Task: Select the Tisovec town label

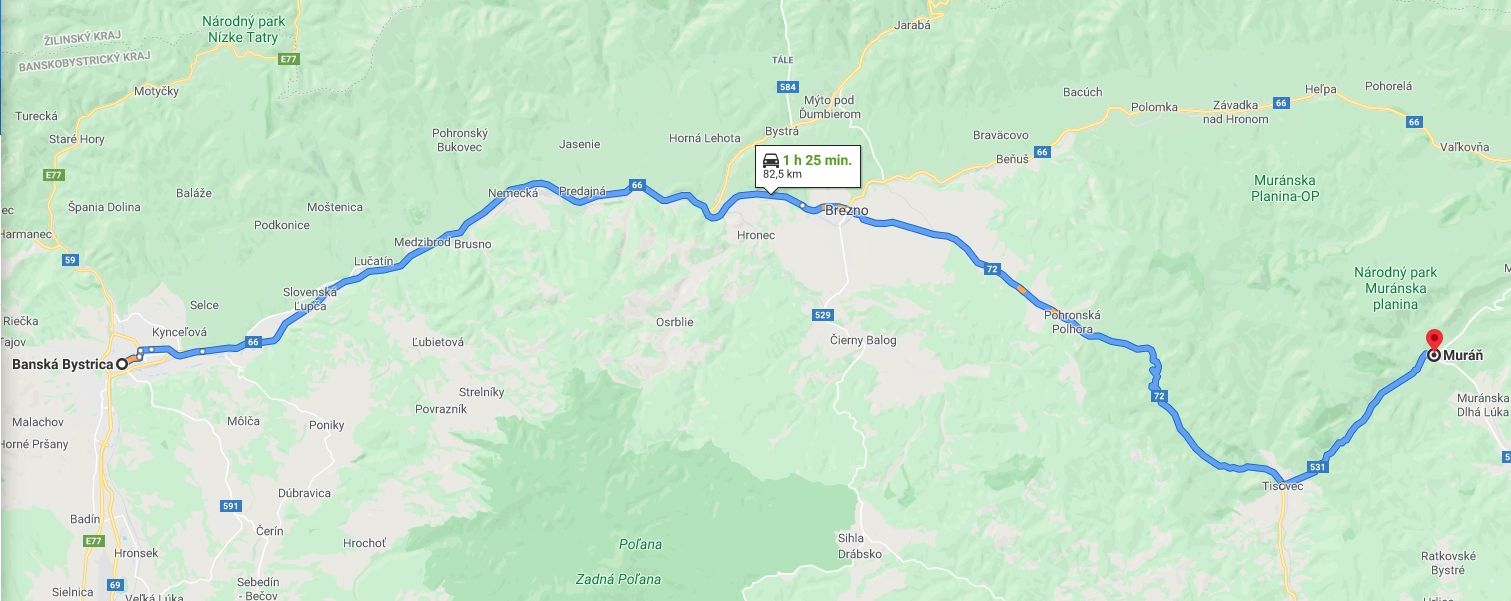Action: 1283,485
